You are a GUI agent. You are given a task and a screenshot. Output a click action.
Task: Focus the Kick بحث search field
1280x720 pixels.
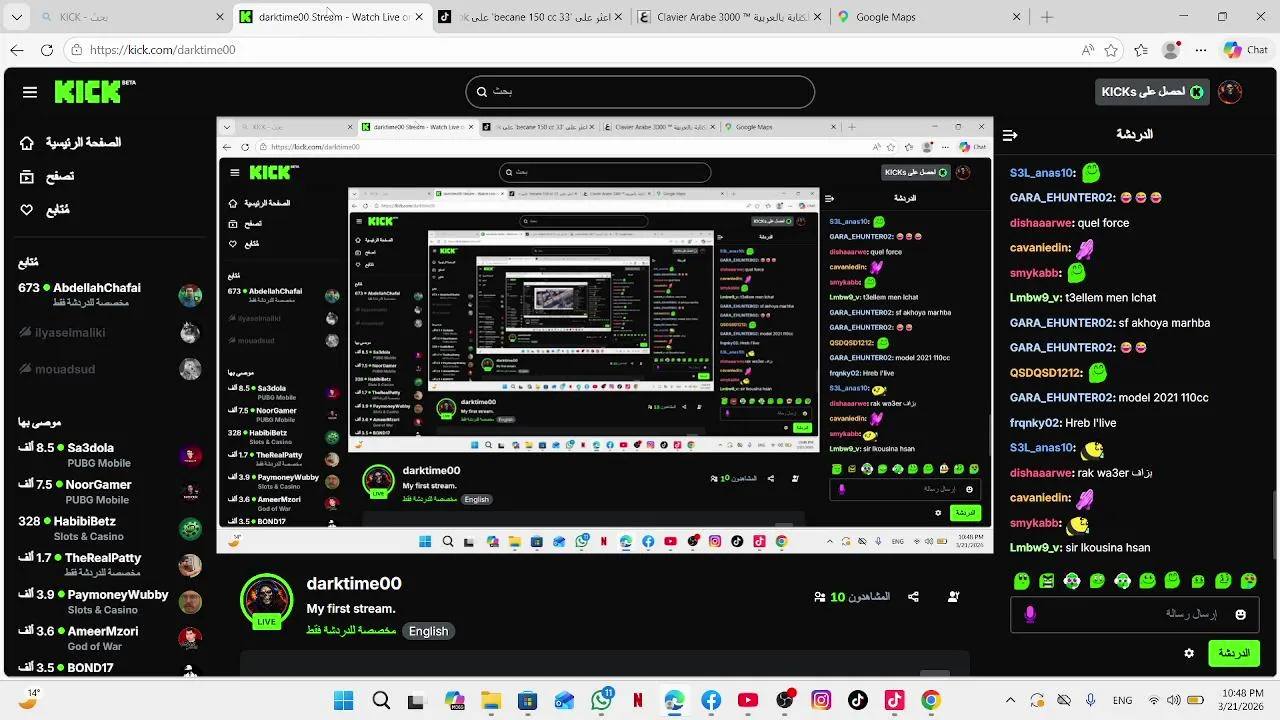coord(640,91)
